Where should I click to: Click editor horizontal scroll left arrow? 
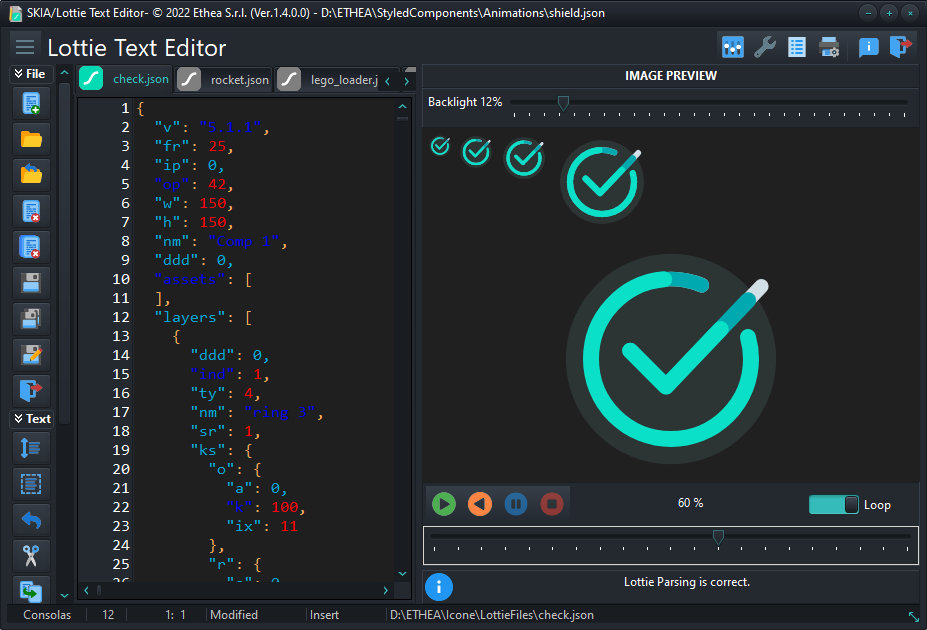click(x=86, y=590)
